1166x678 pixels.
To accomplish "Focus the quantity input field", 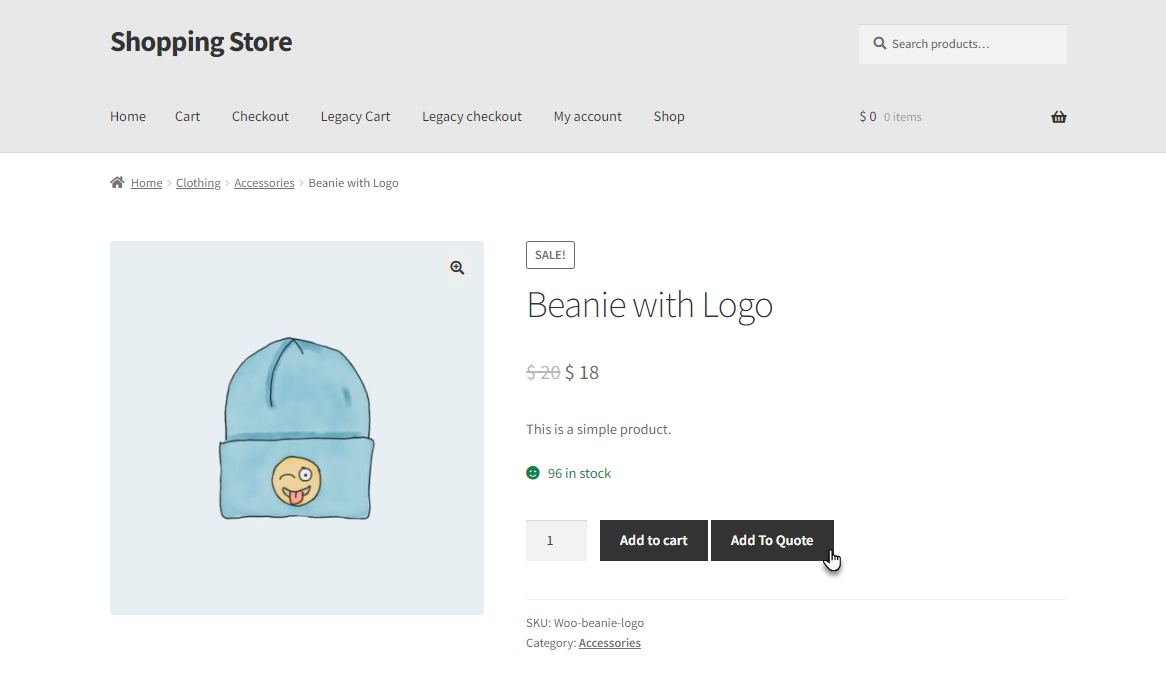I will coord(556,540).
